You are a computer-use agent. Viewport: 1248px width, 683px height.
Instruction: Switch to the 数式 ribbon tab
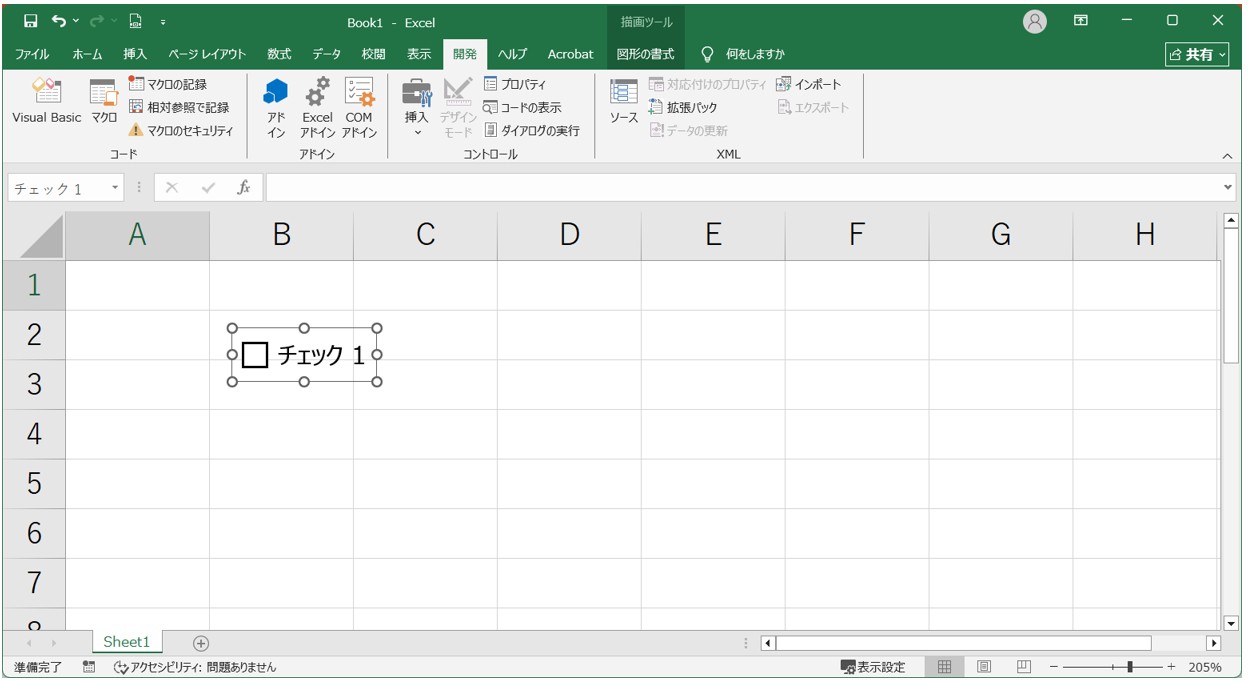[x=279, y=54]
